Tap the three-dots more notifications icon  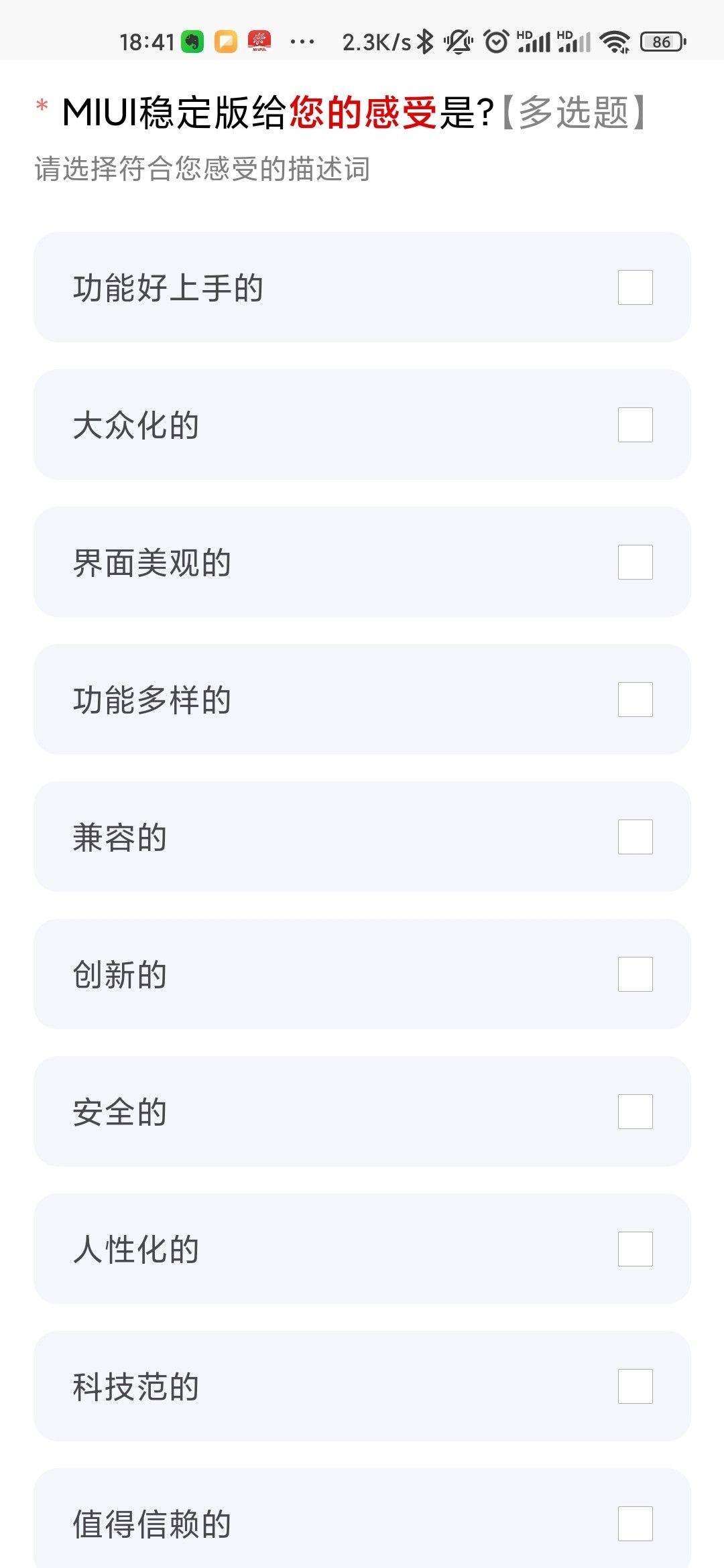[x=302, y=42]
